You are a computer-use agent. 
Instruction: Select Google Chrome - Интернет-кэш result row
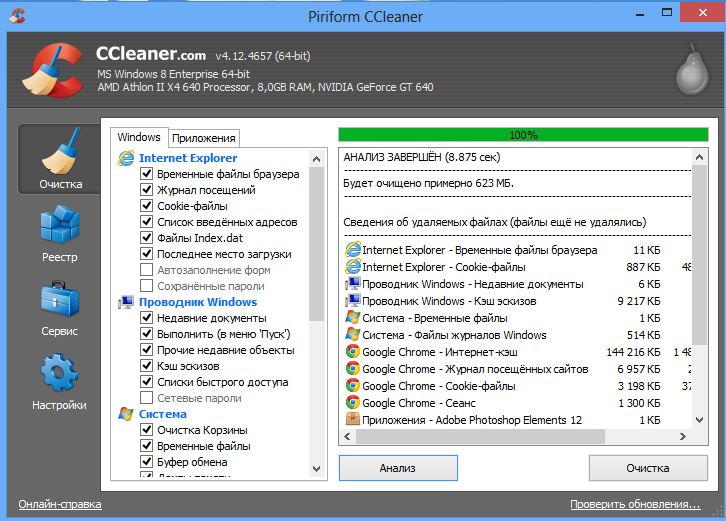pyautogui.click(x=518, y=352)
